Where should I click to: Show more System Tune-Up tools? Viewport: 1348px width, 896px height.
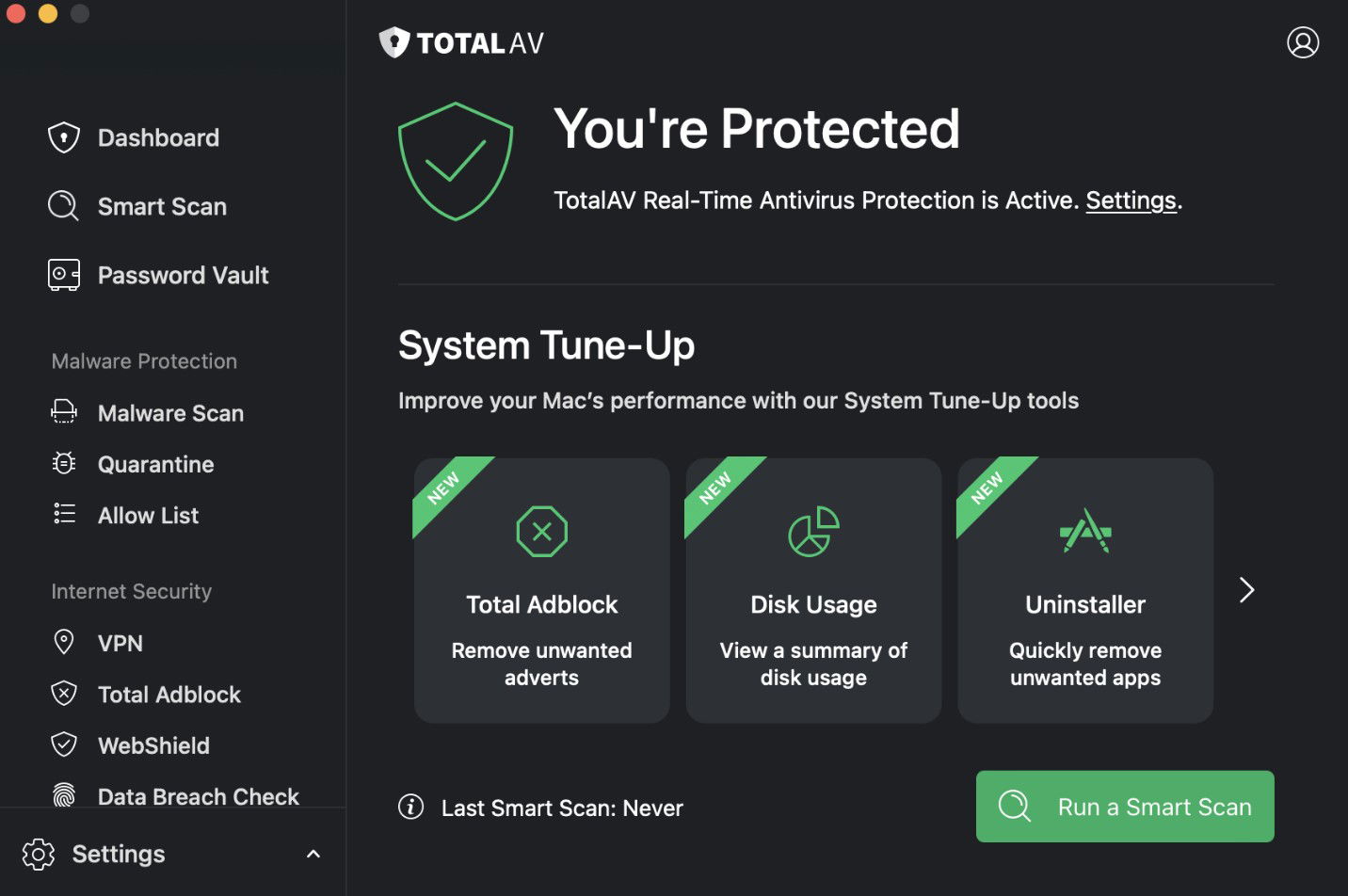pyautogui.click(x=1246, y=590)
